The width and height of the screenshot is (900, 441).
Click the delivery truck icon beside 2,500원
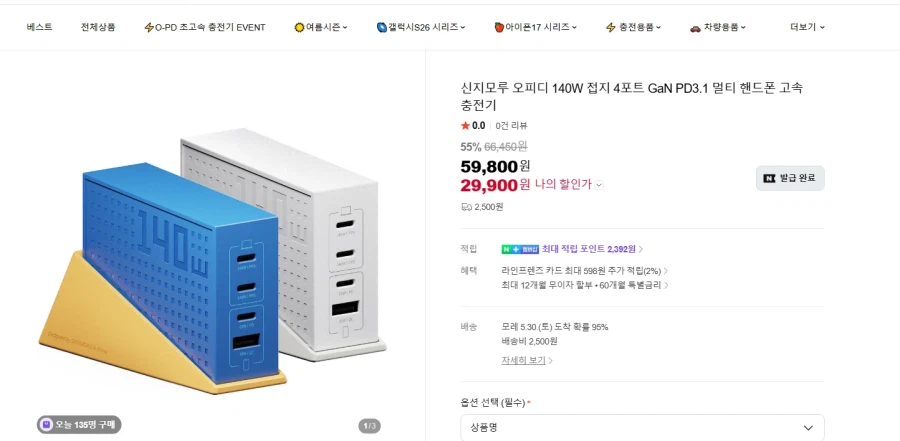coord(466,207)
